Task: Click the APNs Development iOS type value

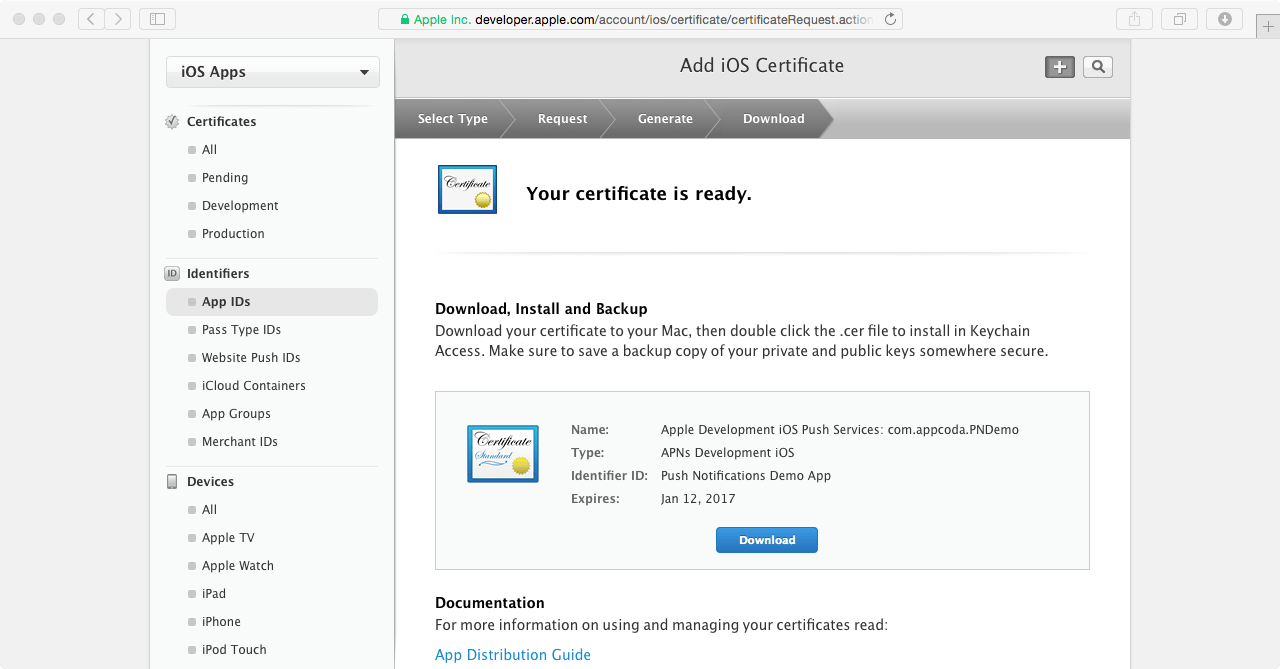Action: coord(728,453)
